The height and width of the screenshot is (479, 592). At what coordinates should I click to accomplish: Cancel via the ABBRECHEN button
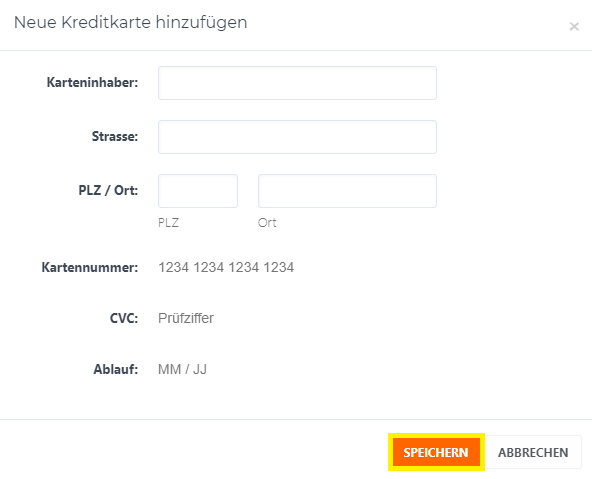click(533, 452)
